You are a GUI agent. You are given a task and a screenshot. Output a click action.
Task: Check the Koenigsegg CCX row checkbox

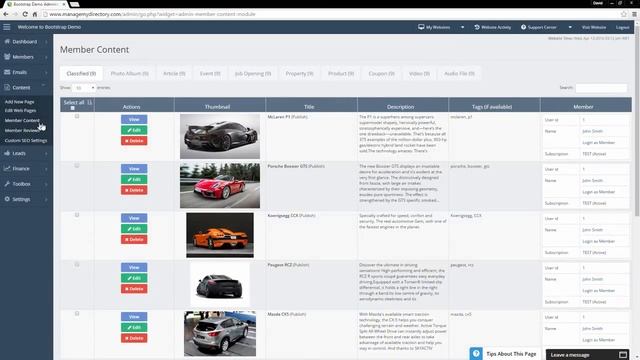pyautogui.click(x=77, y=215)
